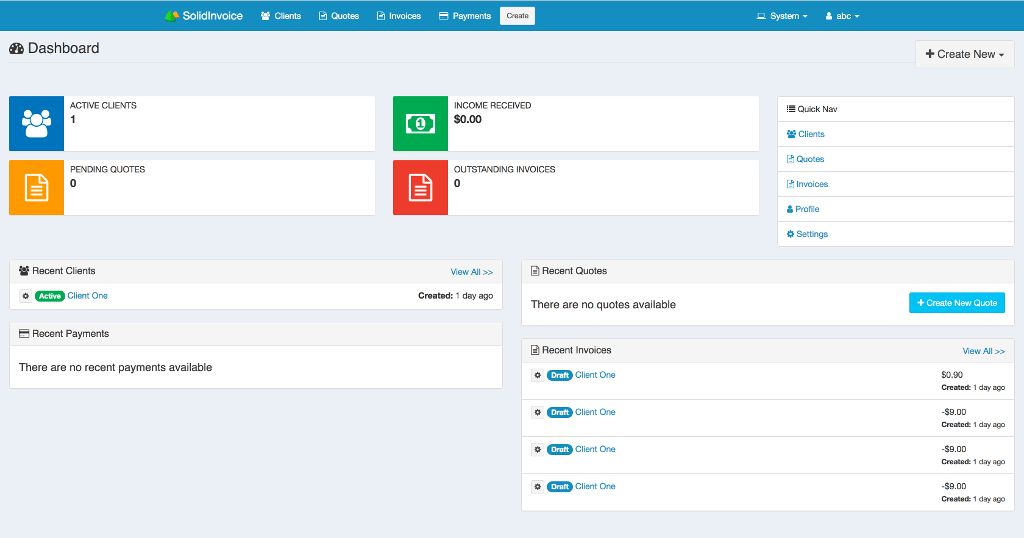Screen dimensions: 1024x538
Task: Open the System dropdown in the navbar
Action: point(782,16)
